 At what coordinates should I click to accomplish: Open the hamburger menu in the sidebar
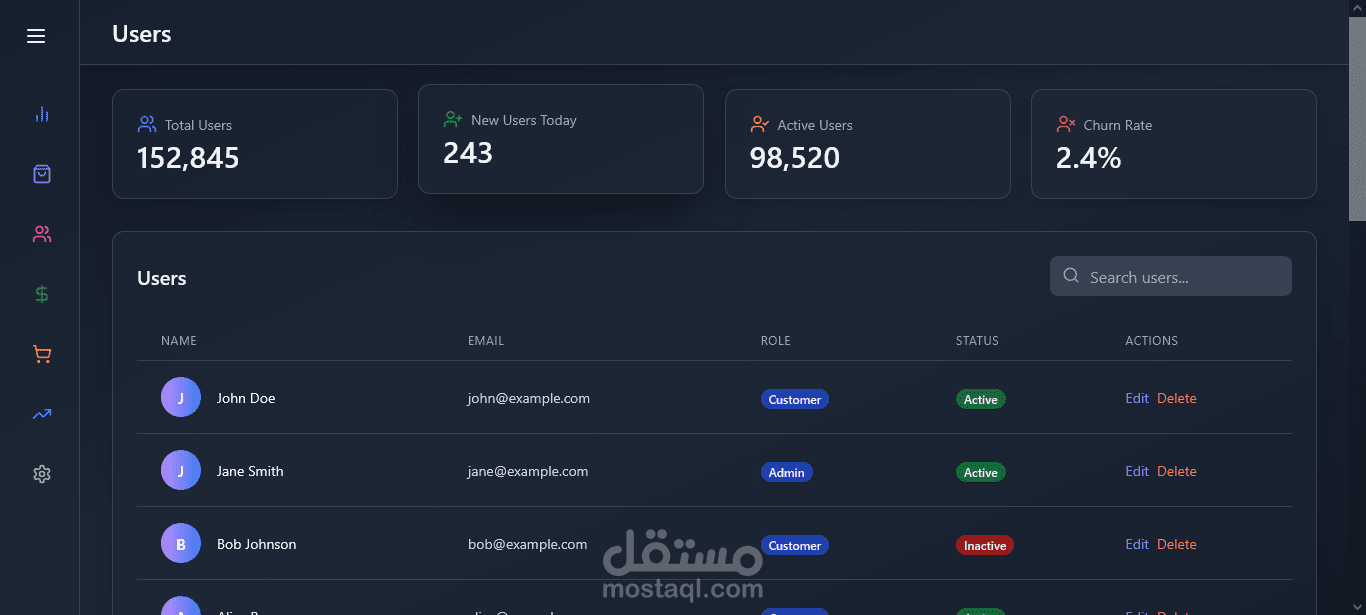[36, 36]
